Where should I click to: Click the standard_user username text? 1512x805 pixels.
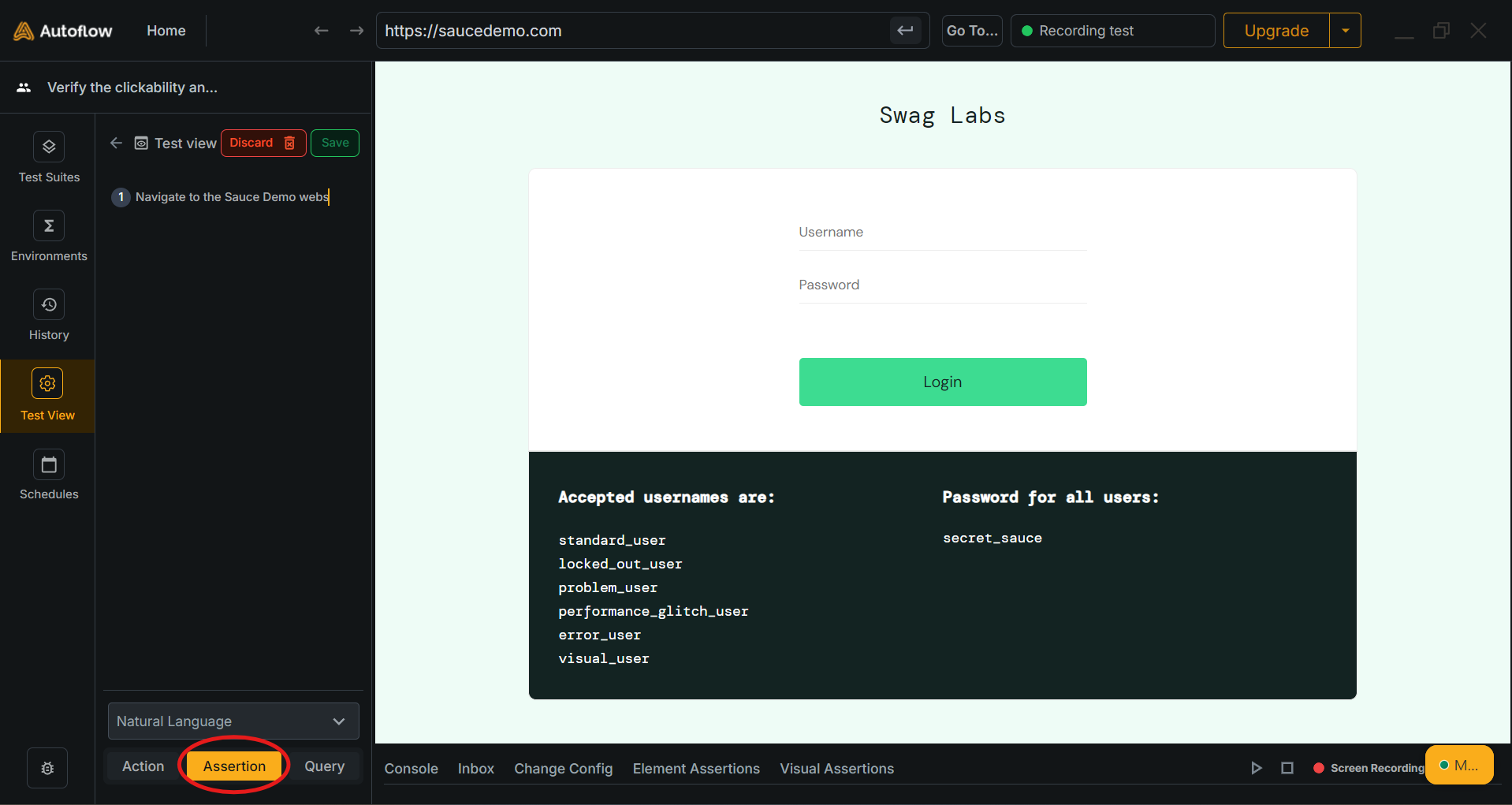click(613, 540)
